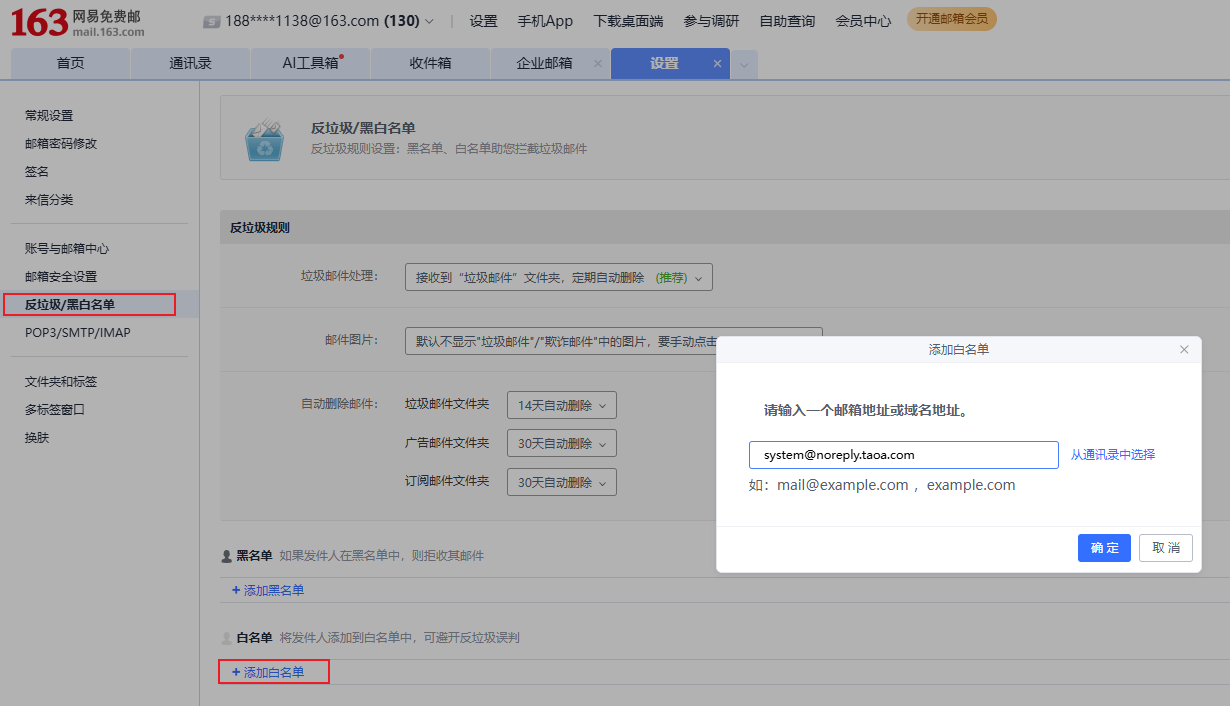Close the 添加白名单 dialog with X

[1184, 350]
